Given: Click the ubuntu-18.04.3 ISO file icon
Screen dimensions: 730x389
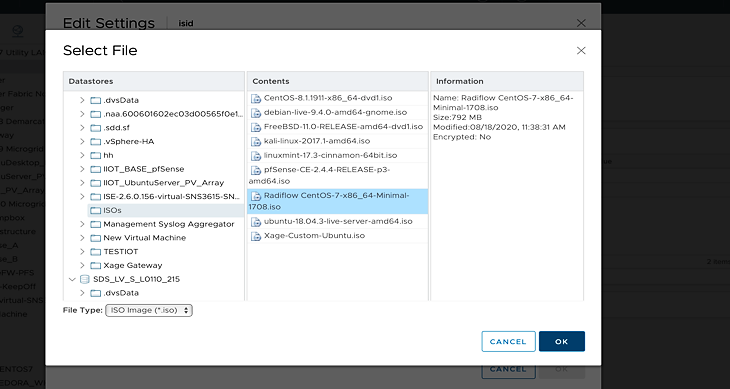Looking at the screenshot, I should point(256,222).
